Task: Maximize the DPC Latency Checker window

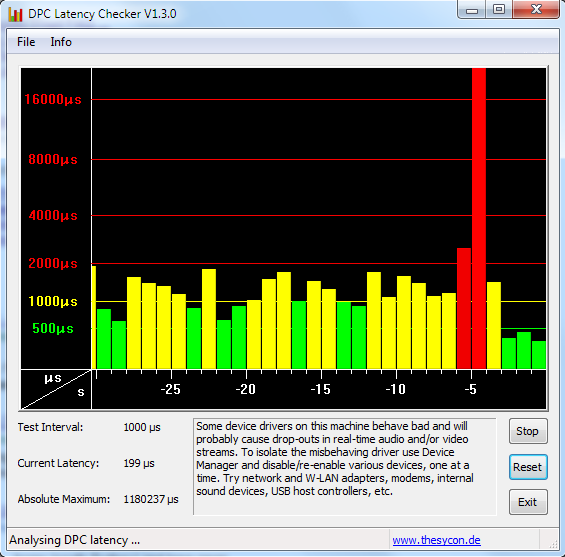Action: point(499,9)
